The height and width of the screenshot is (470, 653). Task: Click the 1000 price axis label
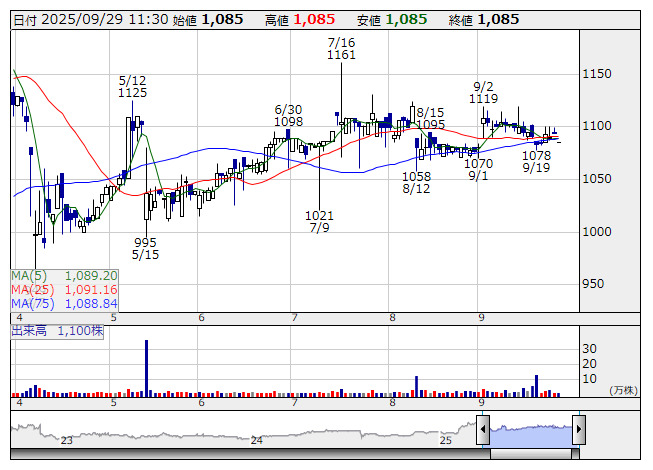[x=597, y=232]
